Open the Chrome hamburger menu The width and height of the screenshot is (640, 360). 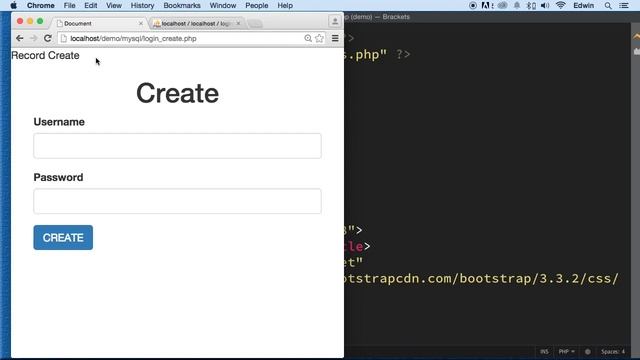[335, 38]
